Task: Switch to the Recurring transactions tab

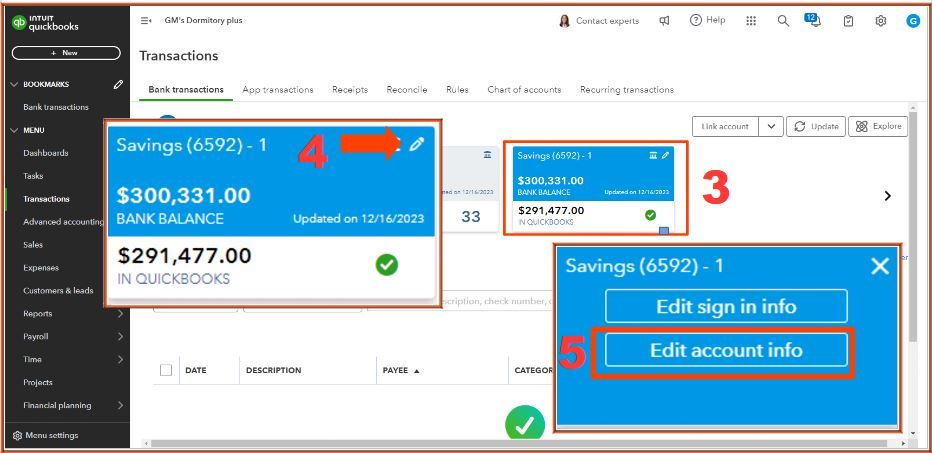Action: coord(627,90)
